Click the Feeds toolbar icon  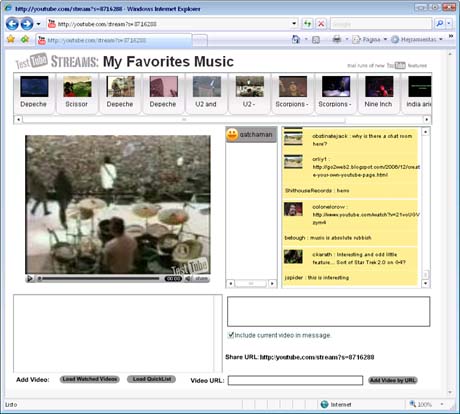[x=316, y=40]
